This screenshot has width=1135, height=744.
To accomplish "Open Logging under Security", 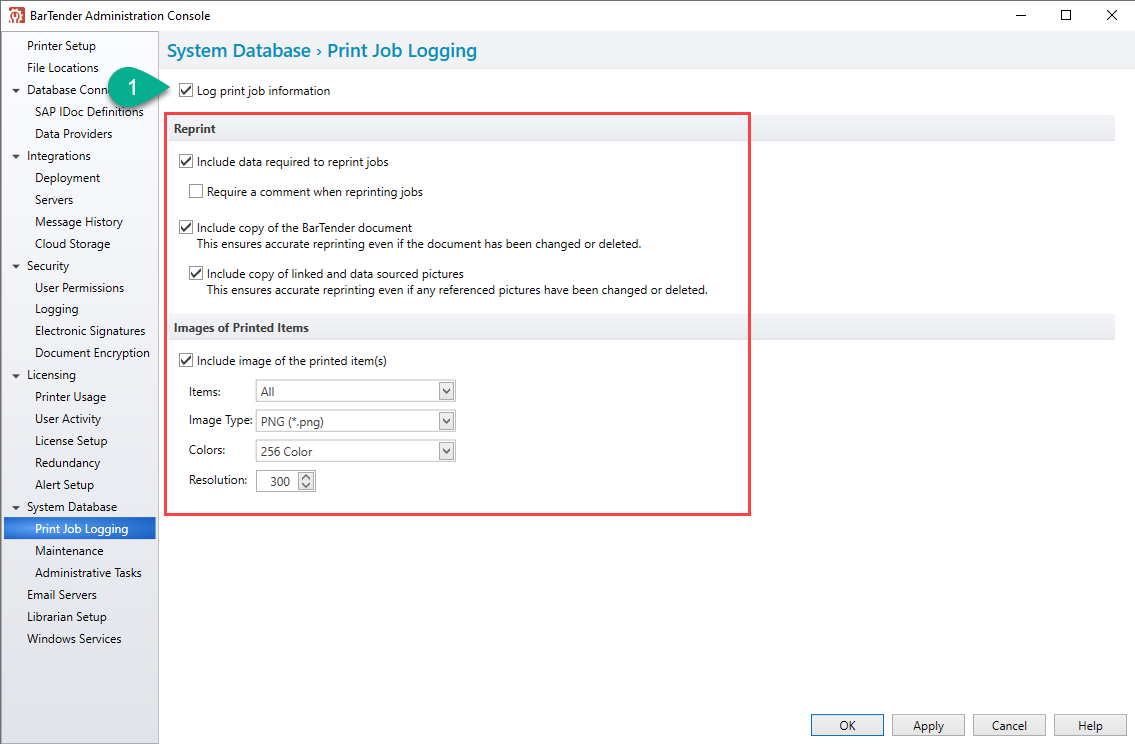I will [56, 309].
